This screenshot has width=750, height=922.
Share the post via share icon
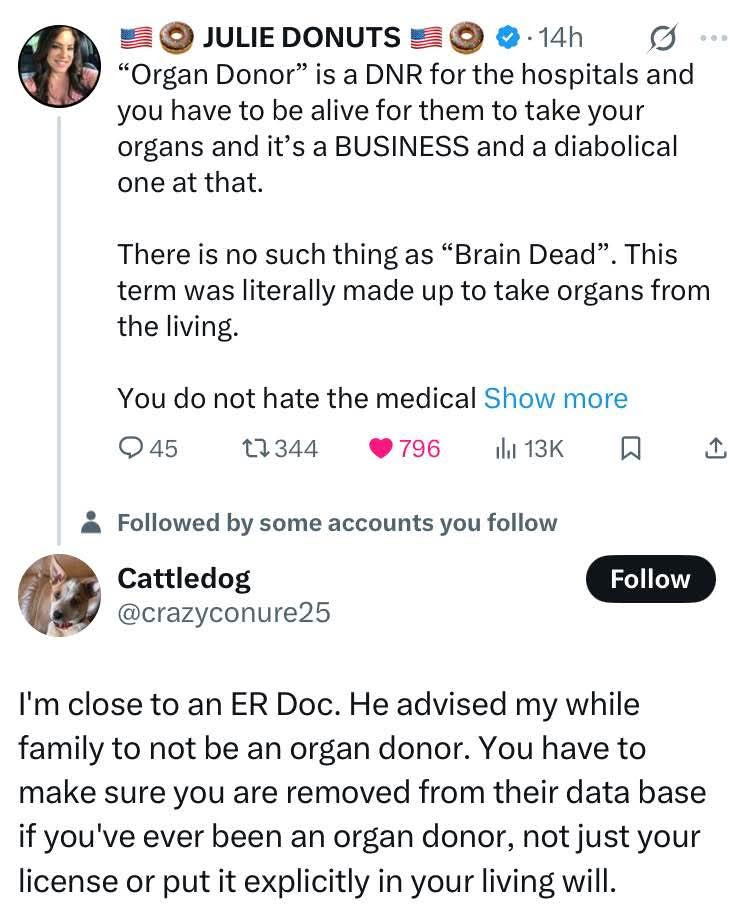click(715, 450)
